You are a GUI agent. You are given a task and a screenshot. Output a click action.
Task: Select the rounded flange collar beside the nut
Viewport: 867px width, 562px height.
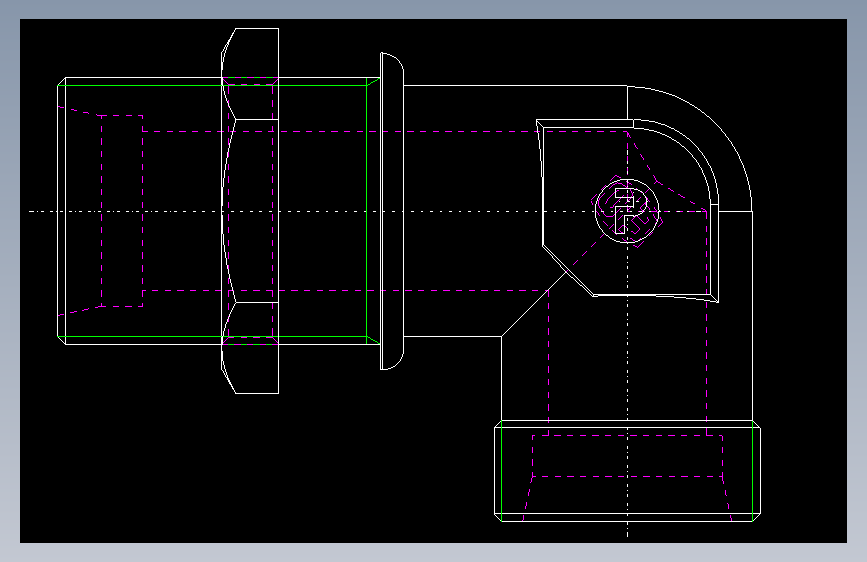click(392, 211)
